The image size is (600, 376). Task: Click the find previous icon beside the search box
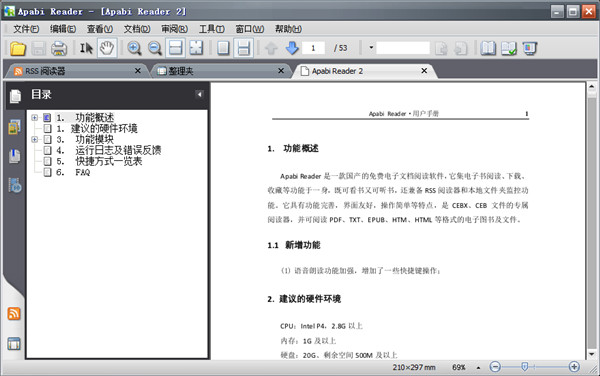tap(441, 48)
